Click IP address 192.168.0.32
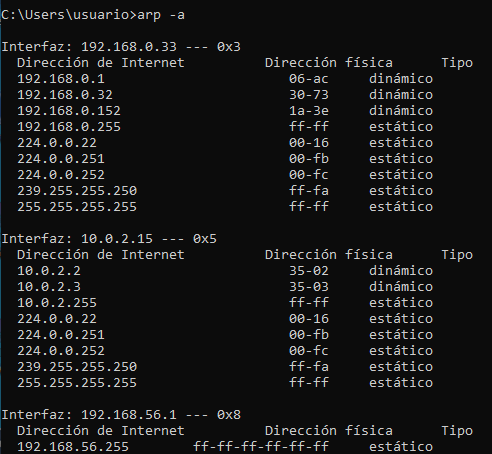492x454 pixels. [x=65, y=95]
